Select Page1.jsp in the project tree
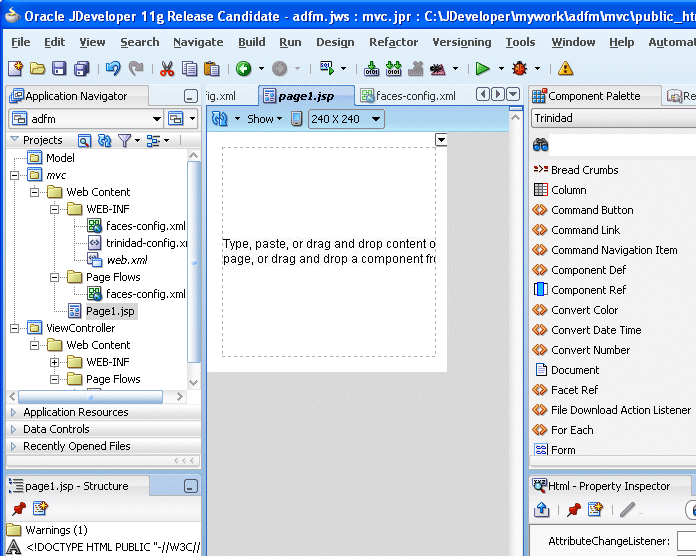696x556 pixels. tap(110, 311)
